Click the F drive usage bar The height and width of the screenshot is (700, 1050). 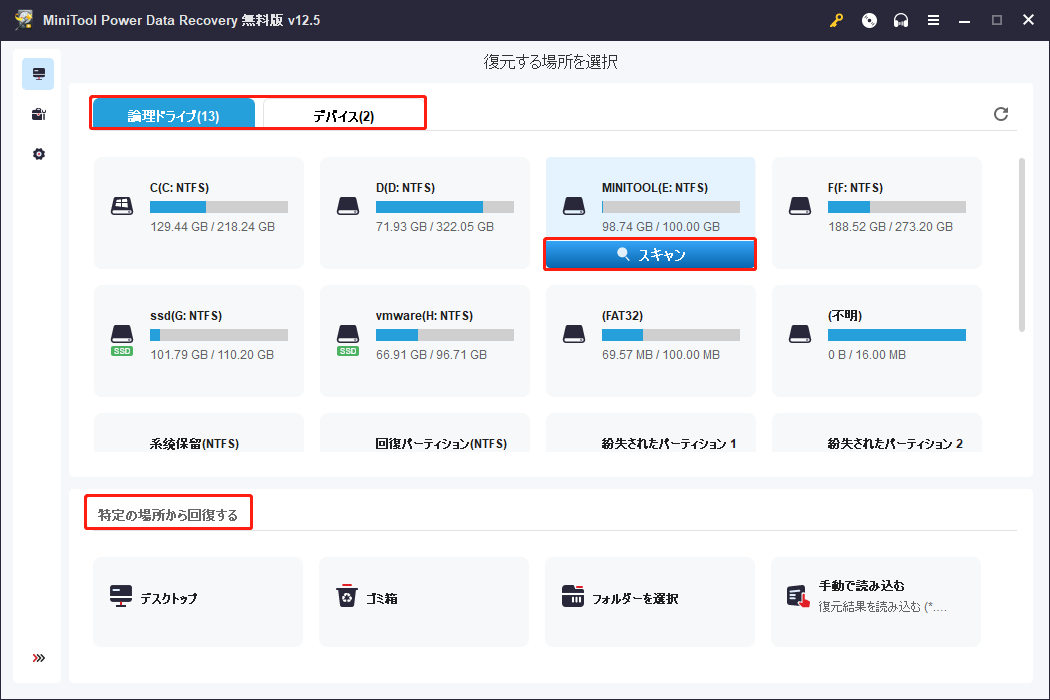(x=897, y=207)
